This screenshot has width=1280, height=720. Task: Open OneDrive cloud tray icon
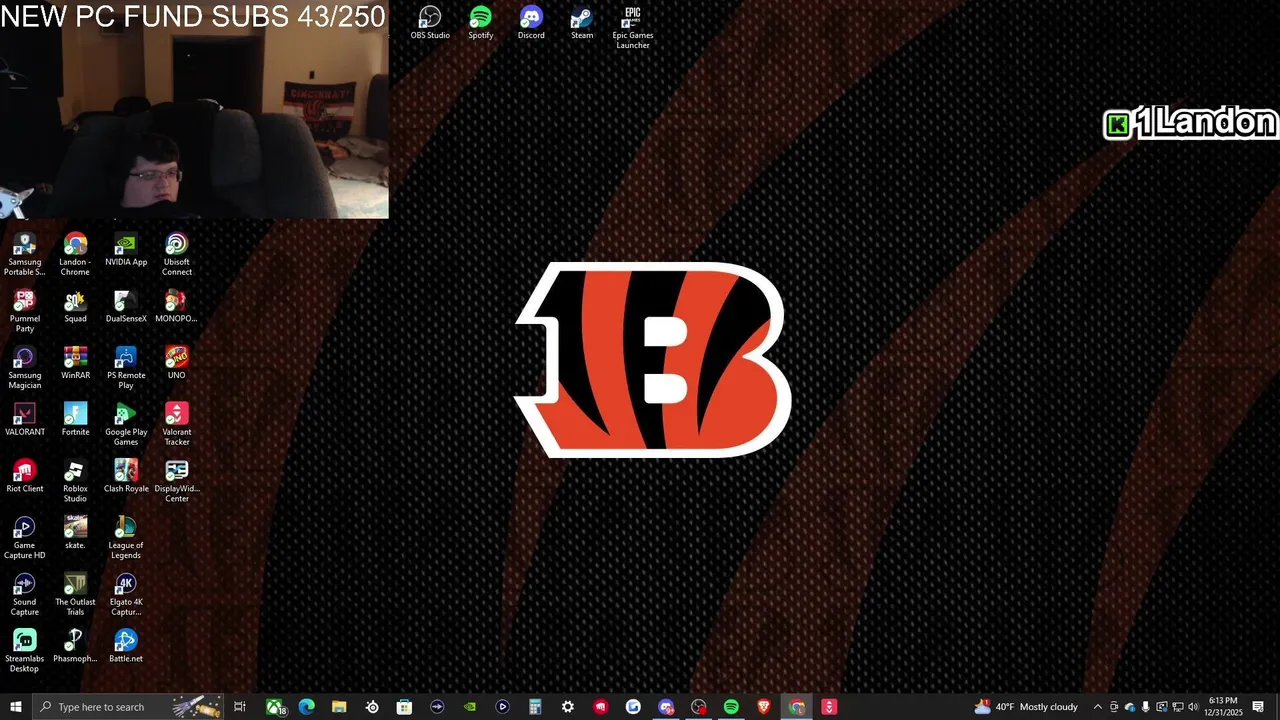click(x=1130, y=707)
